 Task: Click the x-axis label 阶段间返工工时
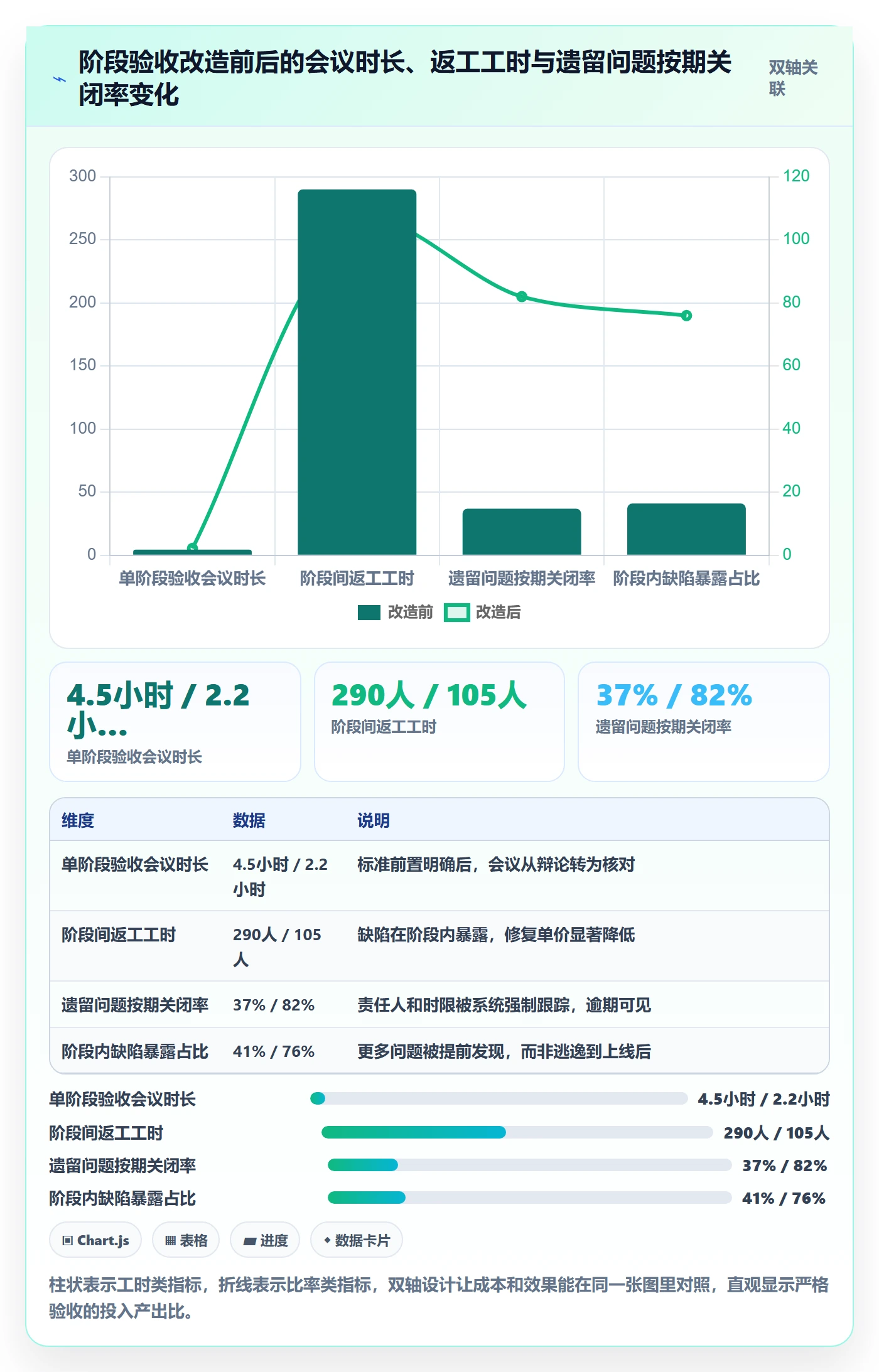point(357,578)
